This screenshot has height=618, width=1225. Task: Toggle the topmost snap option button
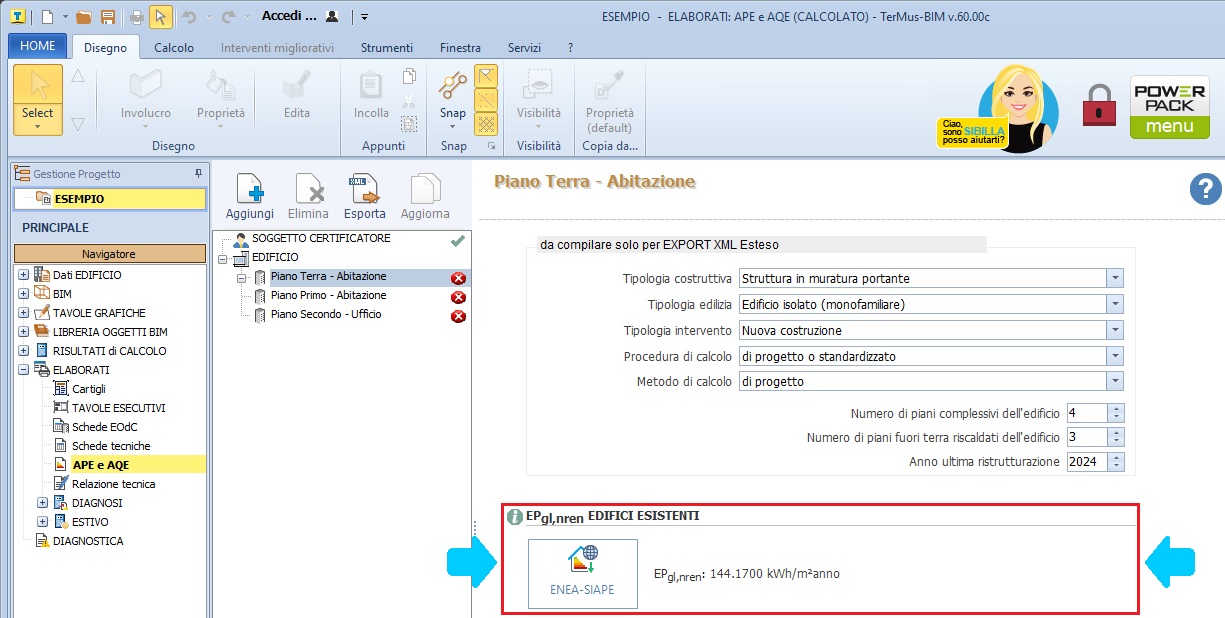coord(486,76)
